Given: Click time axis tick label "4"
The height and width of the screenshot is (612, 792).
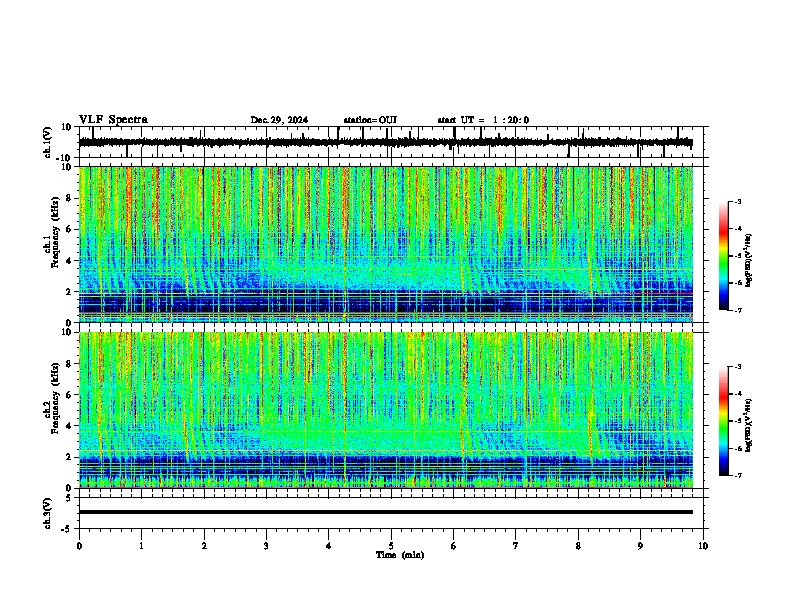Looking at the screenshot, I should point(329,546).
